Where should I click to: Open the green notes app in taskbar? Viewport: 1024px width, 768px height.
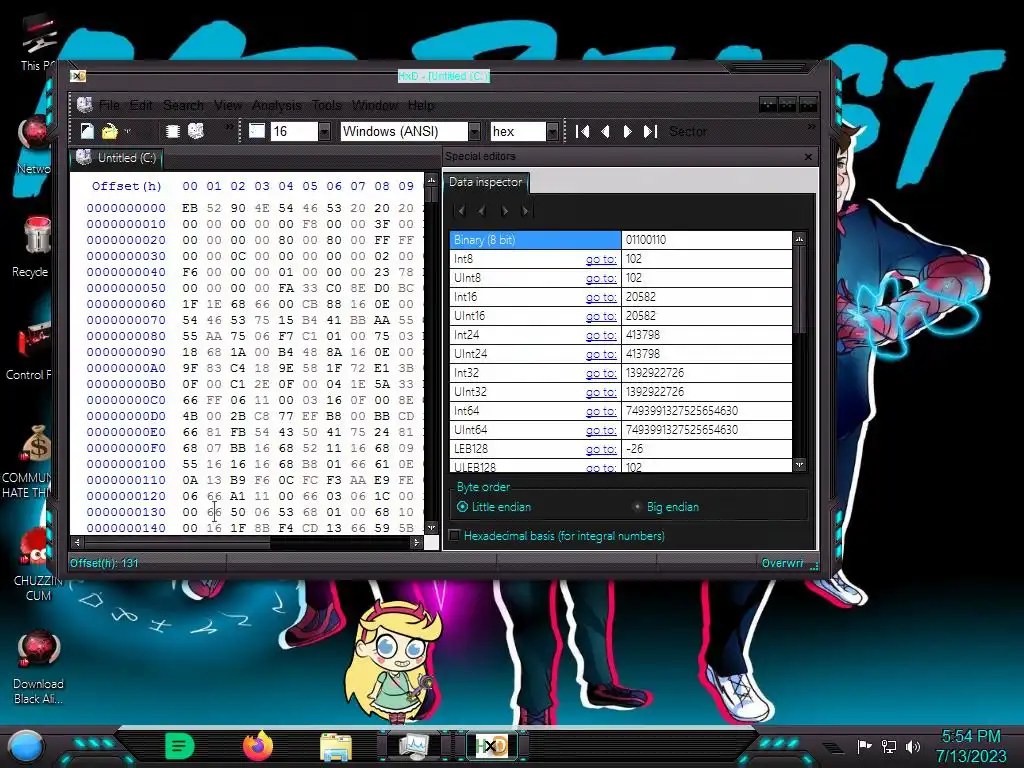[x=180, y=746]
